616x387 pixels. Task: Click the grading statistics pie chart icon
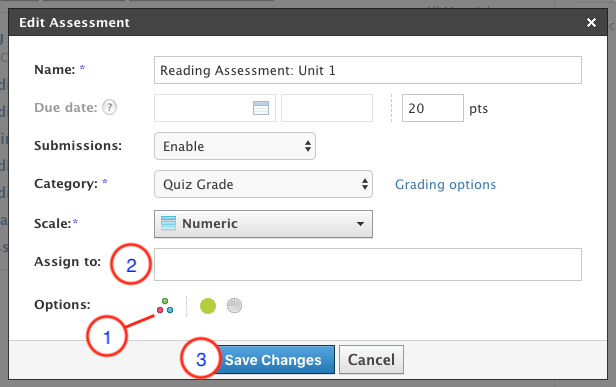point(235,306)
